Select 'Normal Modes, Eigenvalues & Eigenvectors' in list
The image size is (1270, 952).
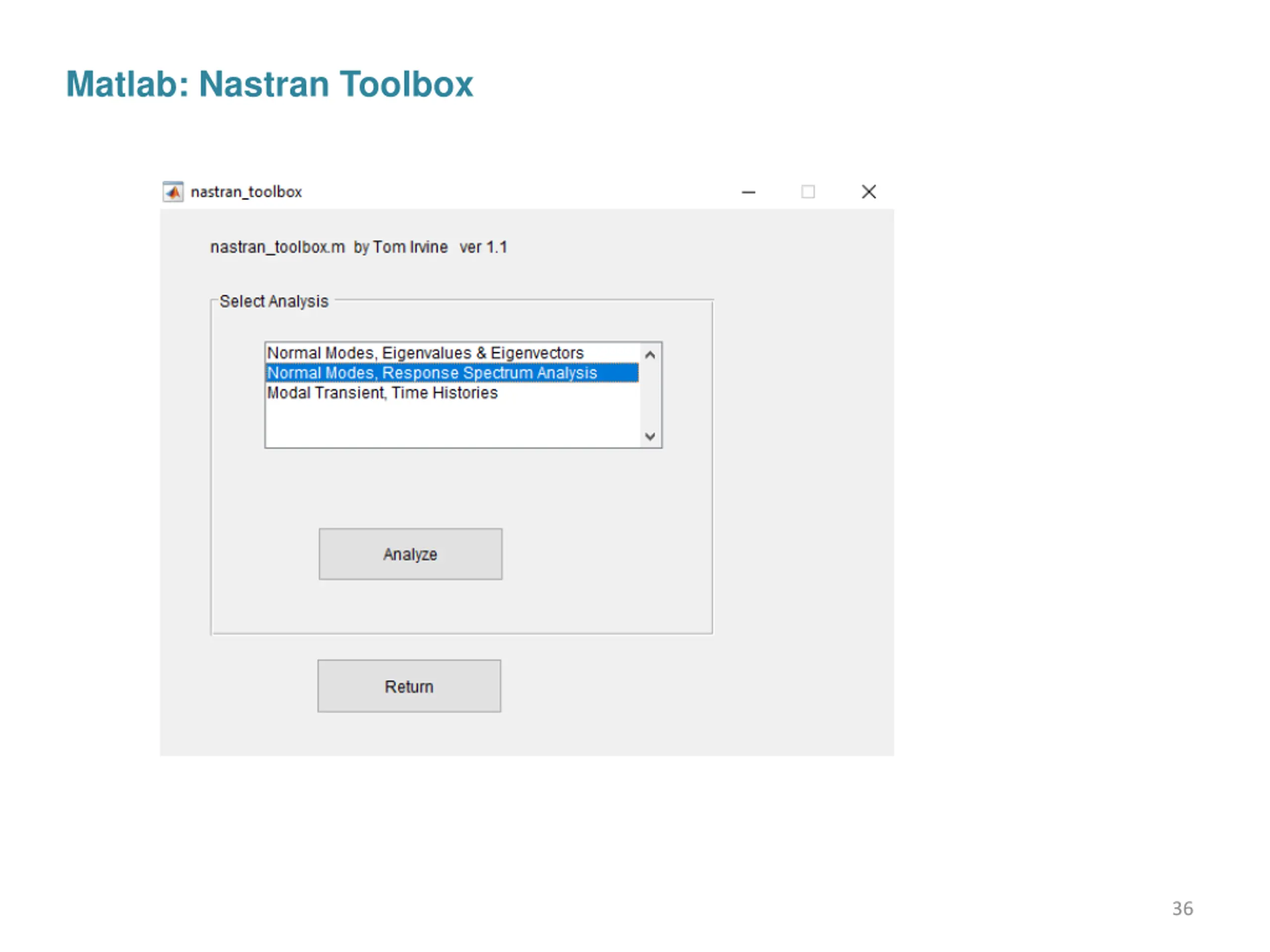coord(452,353)
